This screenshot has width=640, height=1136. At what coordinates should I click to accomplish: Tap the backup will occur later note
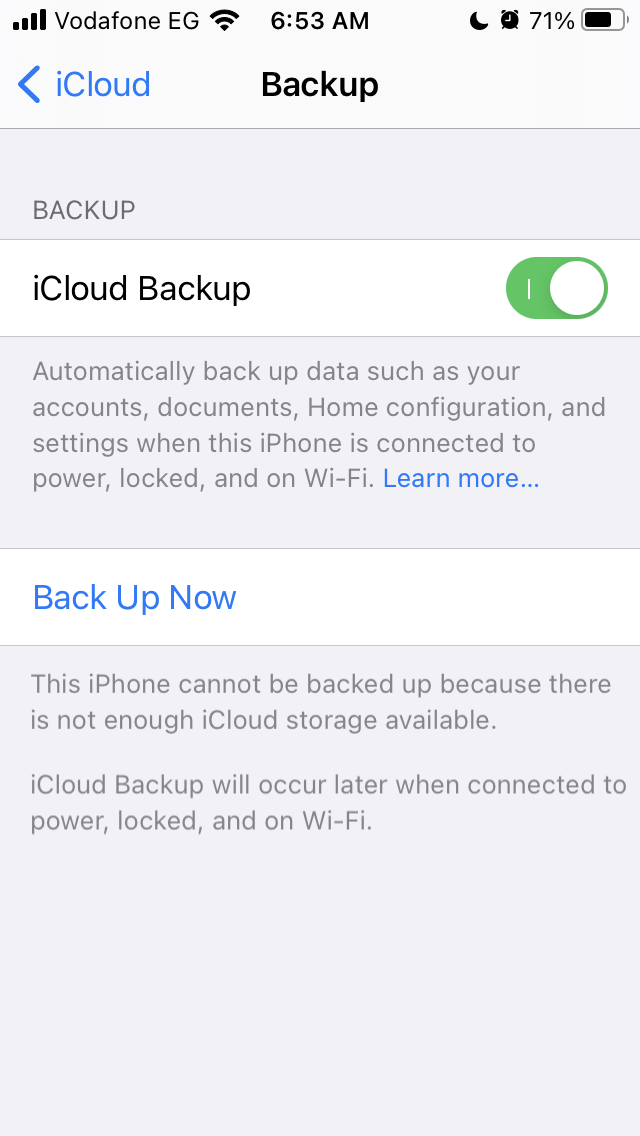(328, 803)
